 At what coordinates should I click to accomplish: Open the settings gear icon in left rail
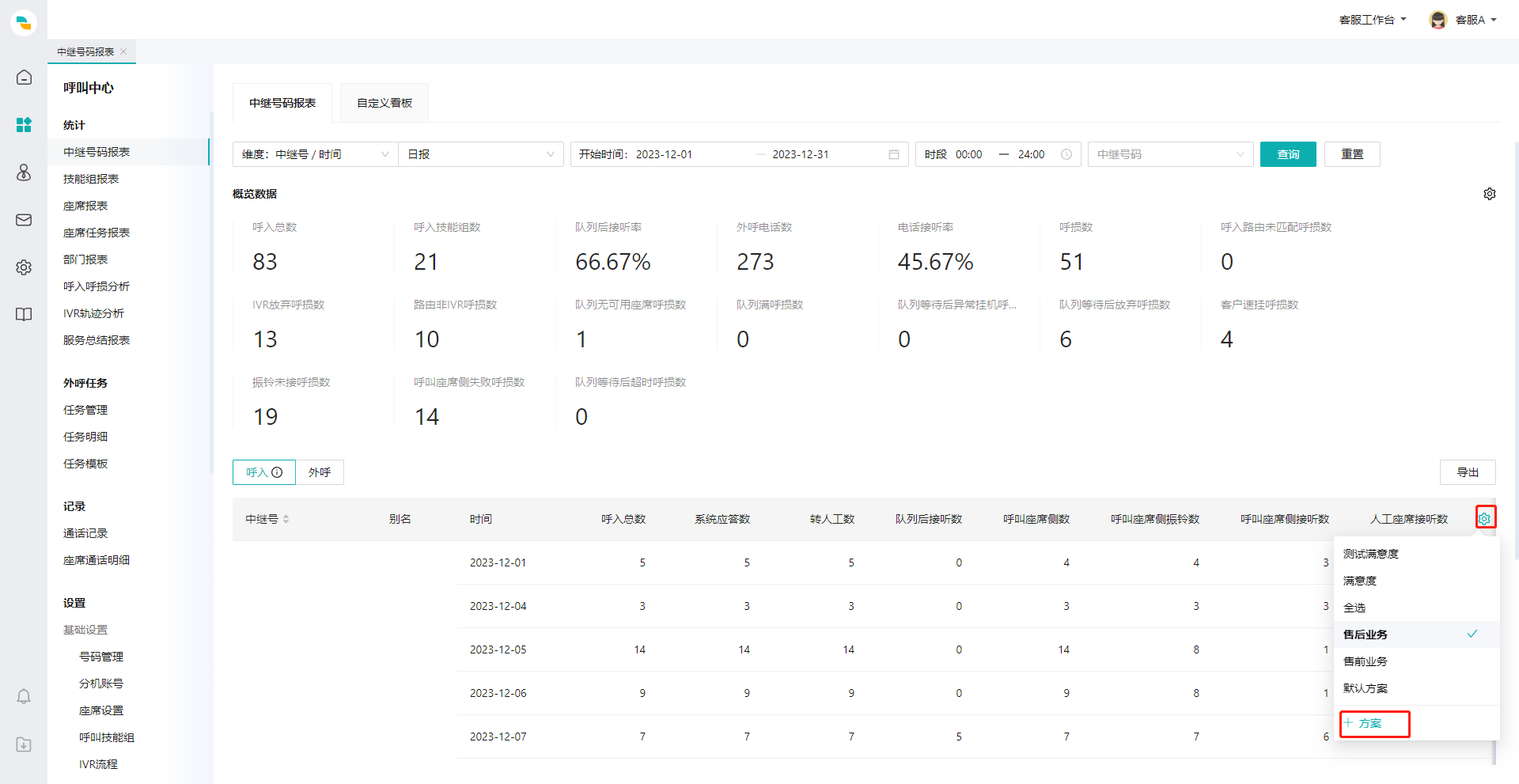24,267
